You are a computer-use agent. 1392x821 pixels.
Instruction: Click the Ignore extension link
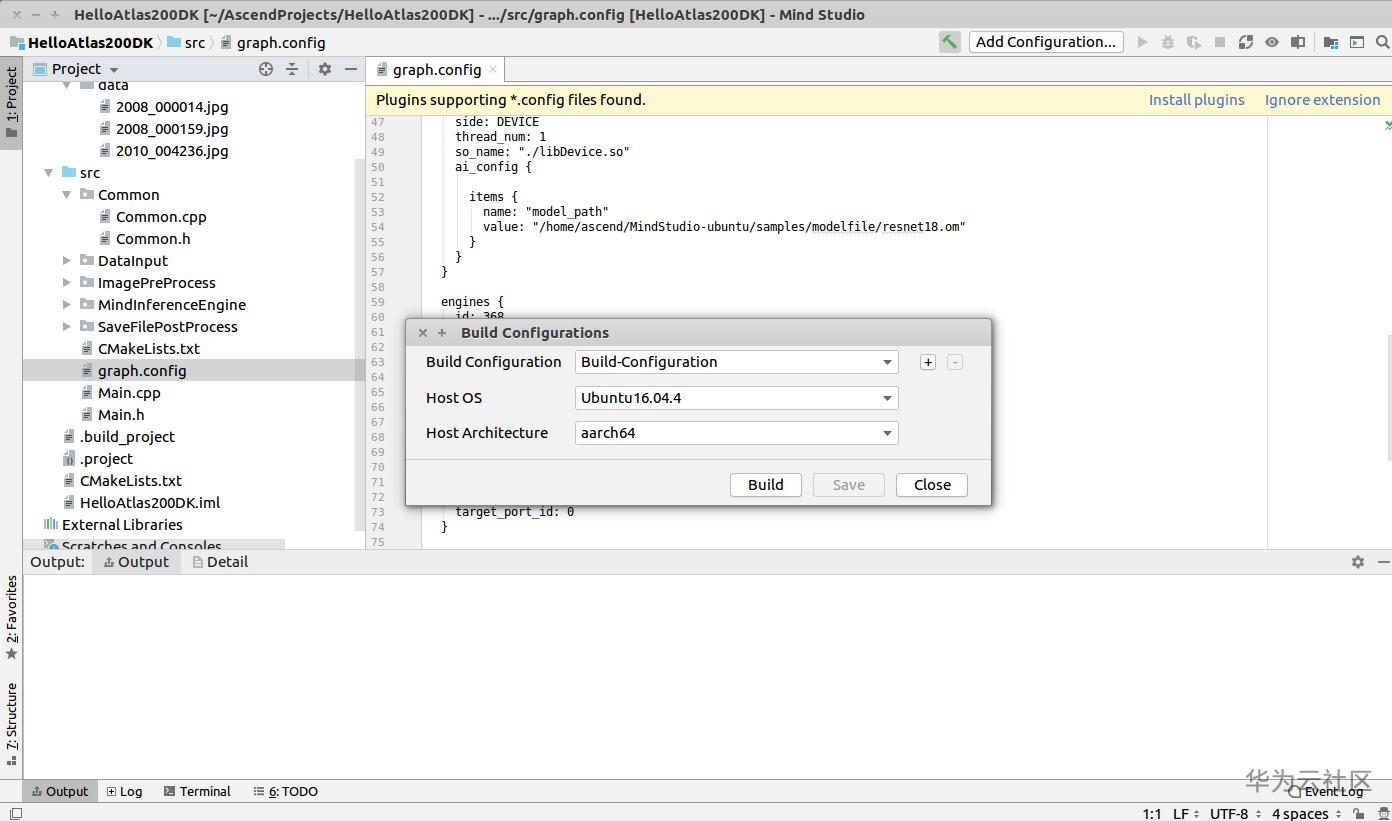[x=1322, y=100]
